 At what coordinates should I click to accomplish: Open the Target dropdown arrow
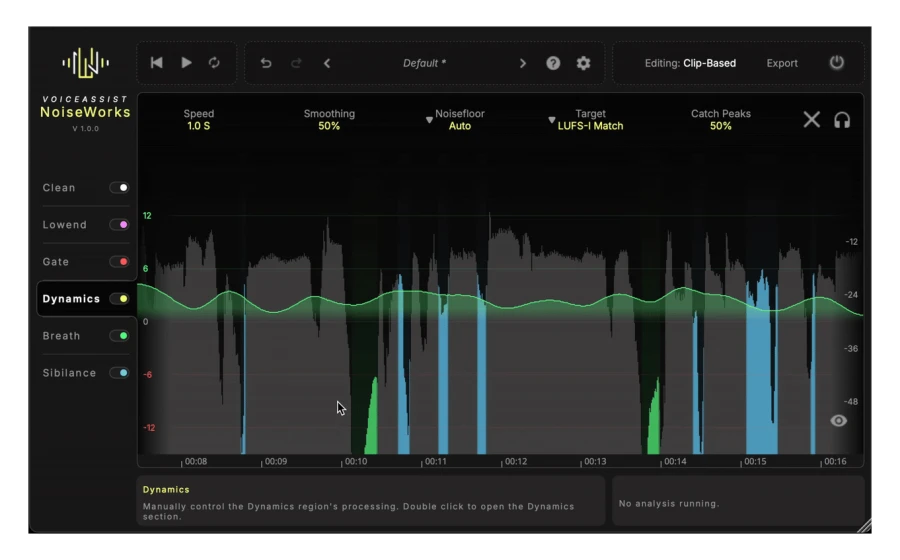(x=551, y=120)
